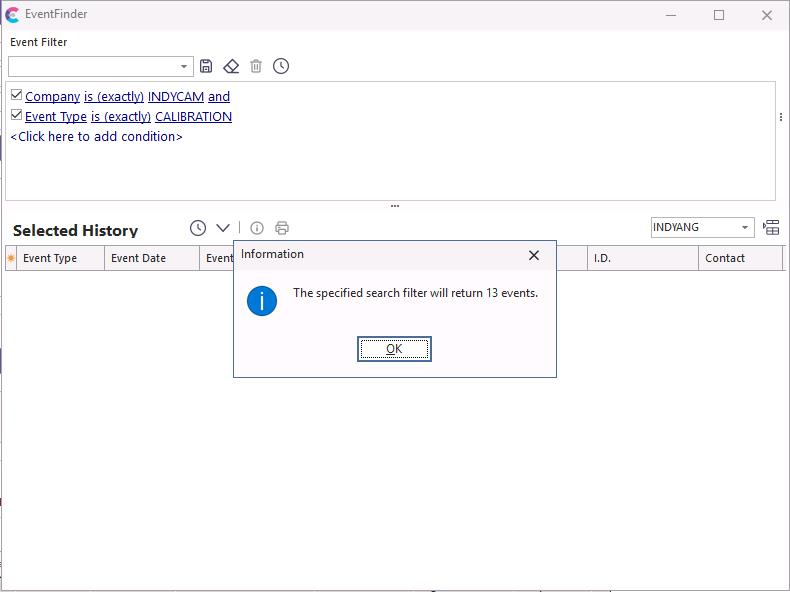Screen dimensions: 790x592
Task: Open the Event Filter combo box dropdown
Action: click(x=184, y=67)
